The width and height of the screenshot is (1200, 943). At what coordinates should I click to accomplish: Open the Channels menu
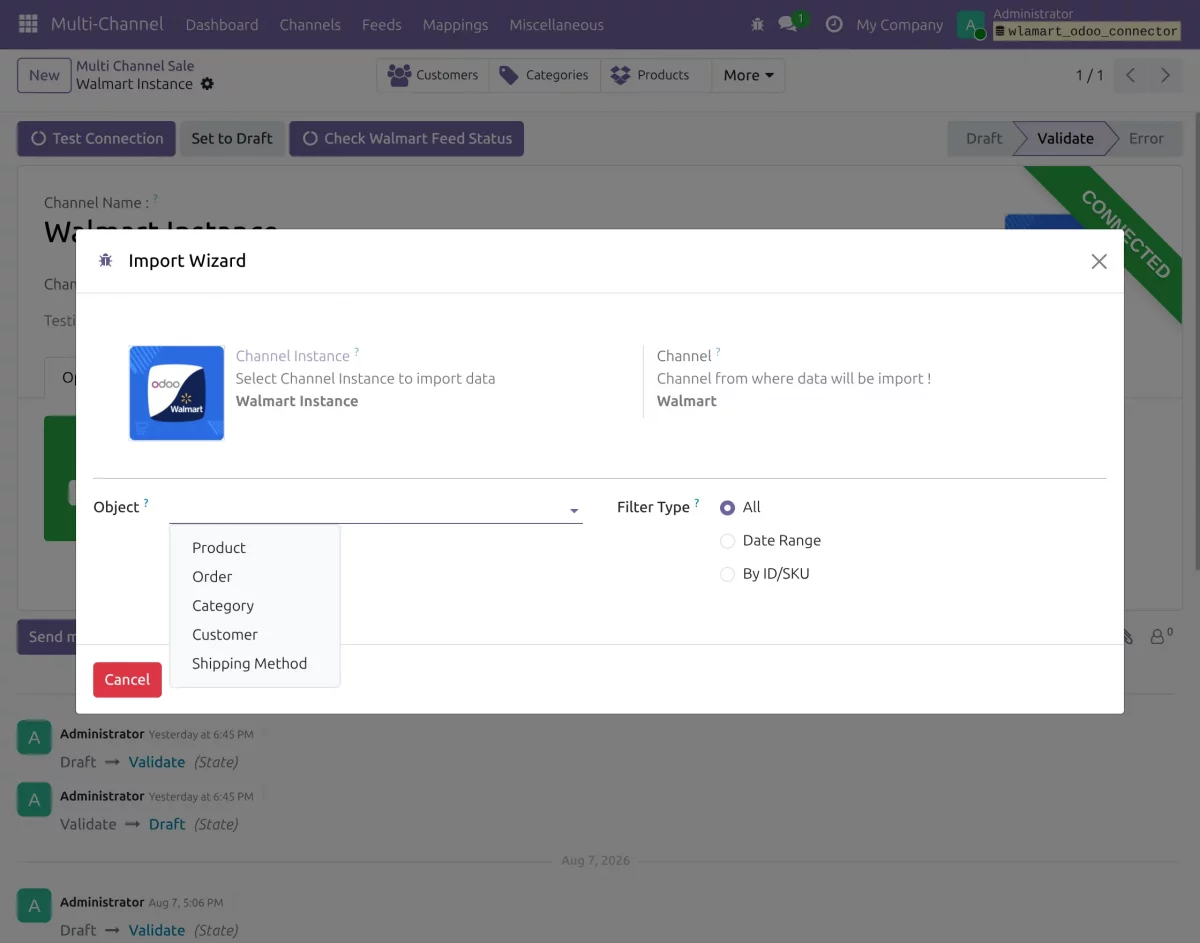[x=310, y=24]
